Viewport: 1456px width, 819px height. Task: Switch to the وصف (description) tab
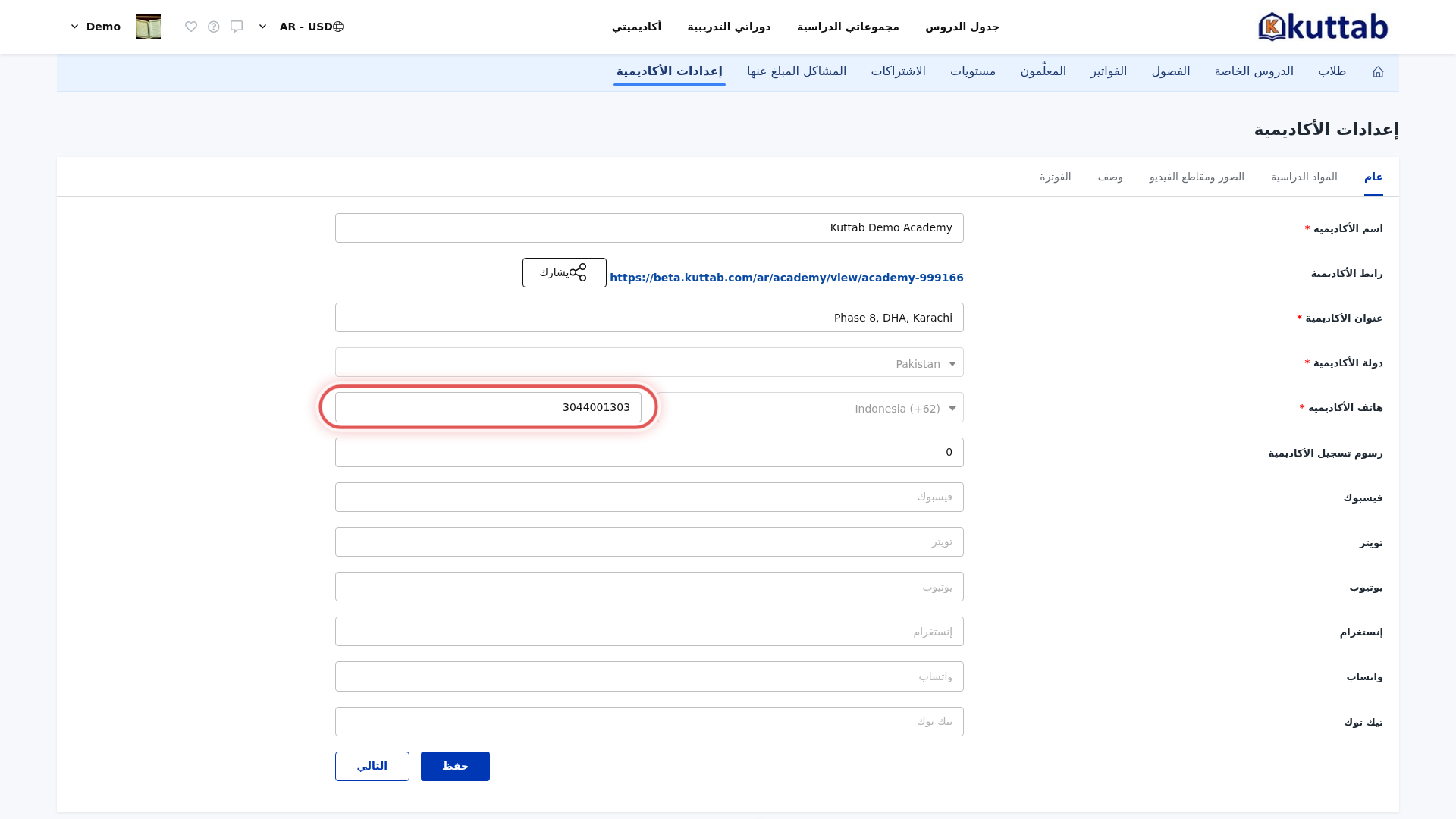point(1110,177)
